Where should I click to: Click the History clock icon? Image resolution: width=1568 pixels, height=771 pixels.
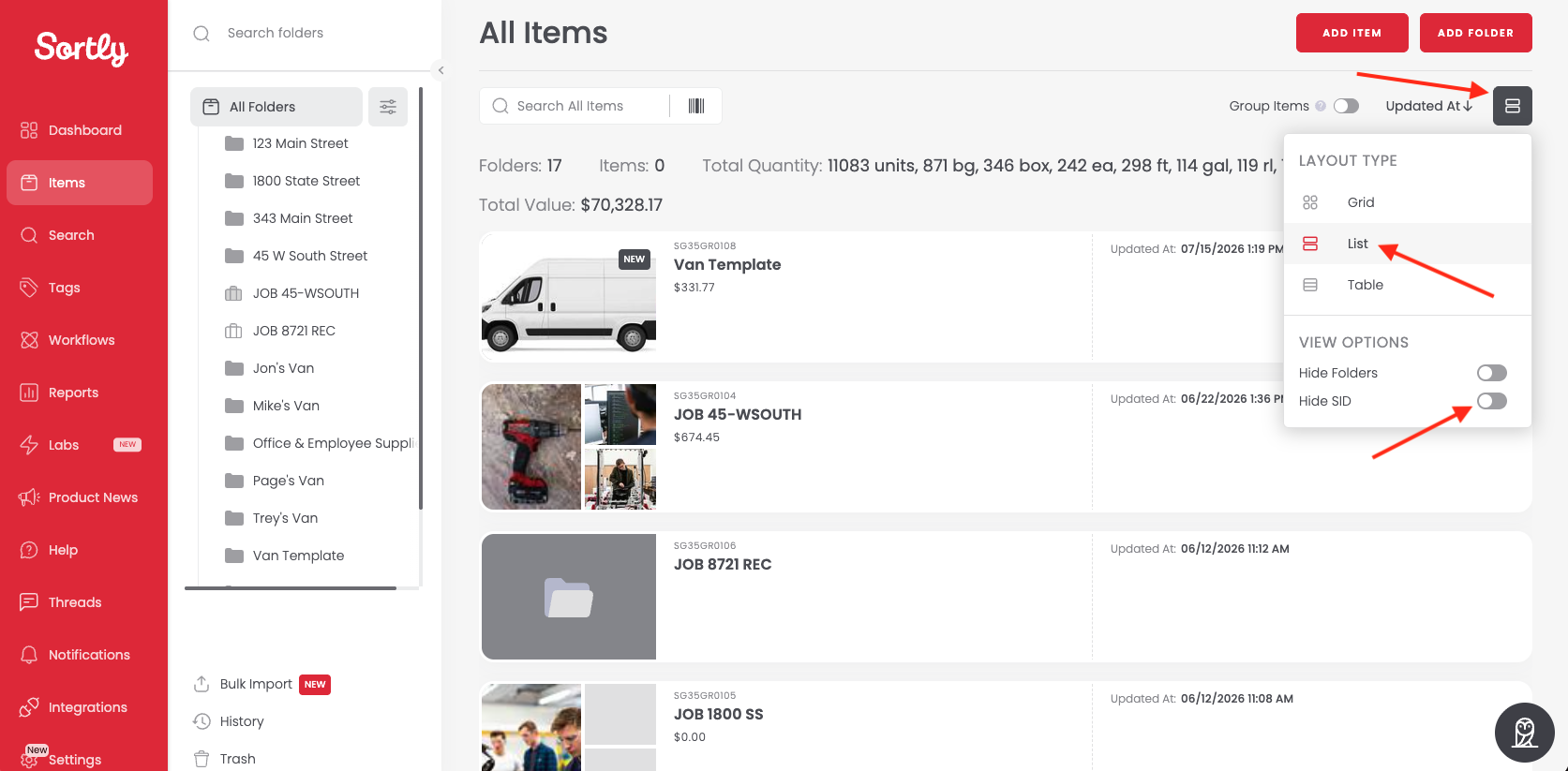[x=202, y=721]
